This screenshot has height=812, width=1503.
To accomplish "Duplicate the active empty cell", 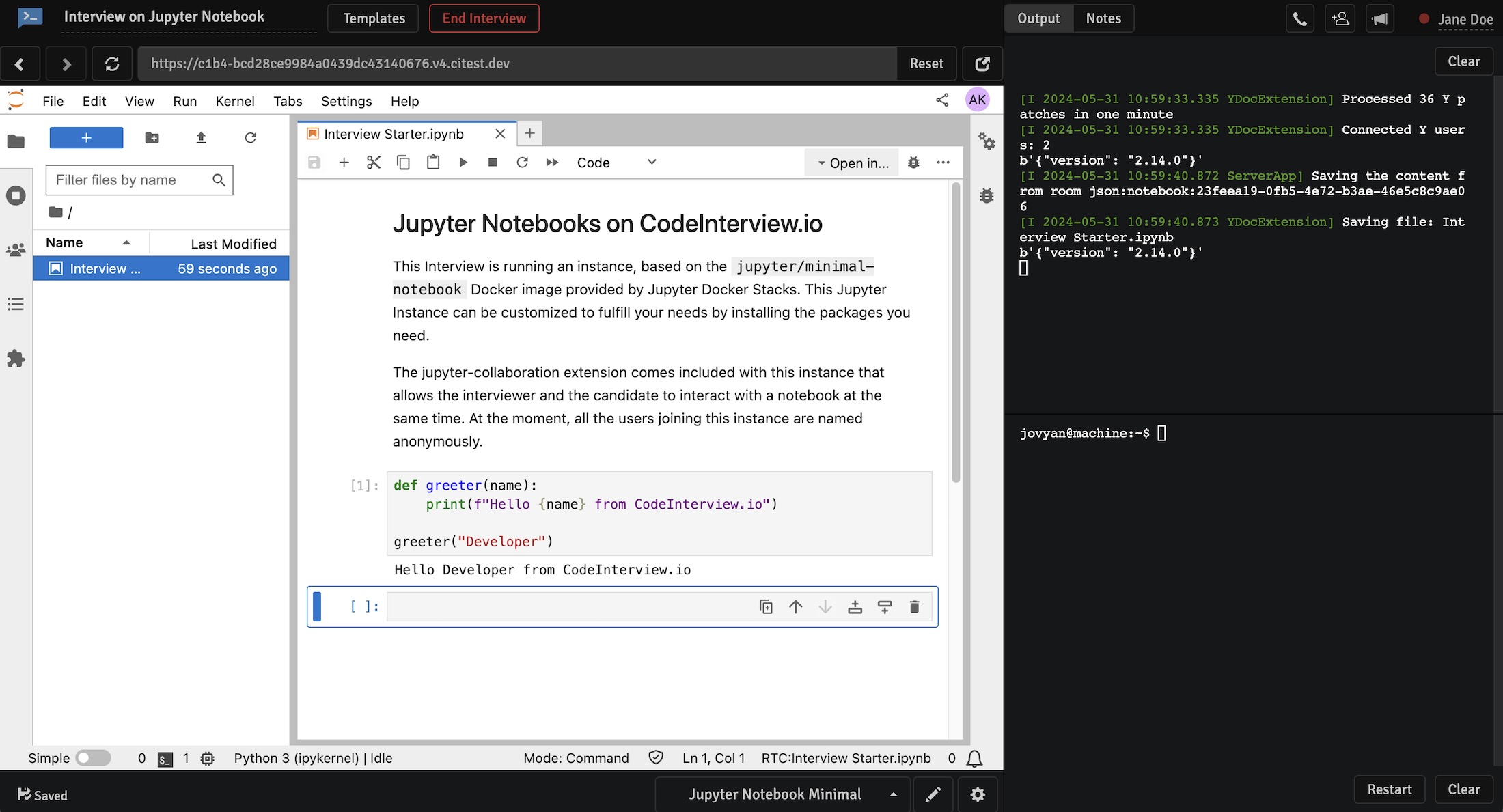I will point(766,606).
